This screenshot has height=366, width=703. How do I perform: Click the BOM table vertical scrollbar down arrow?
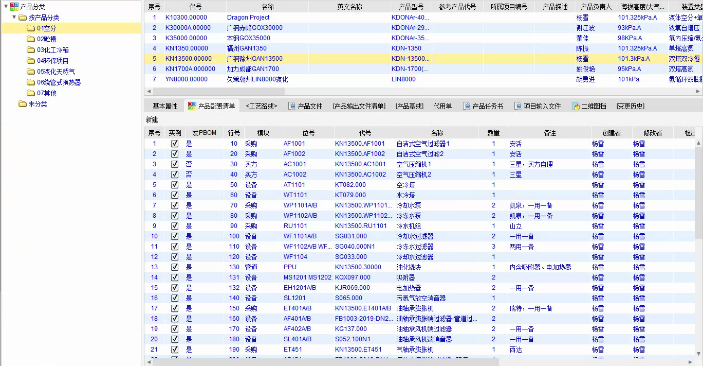(699, 354)
